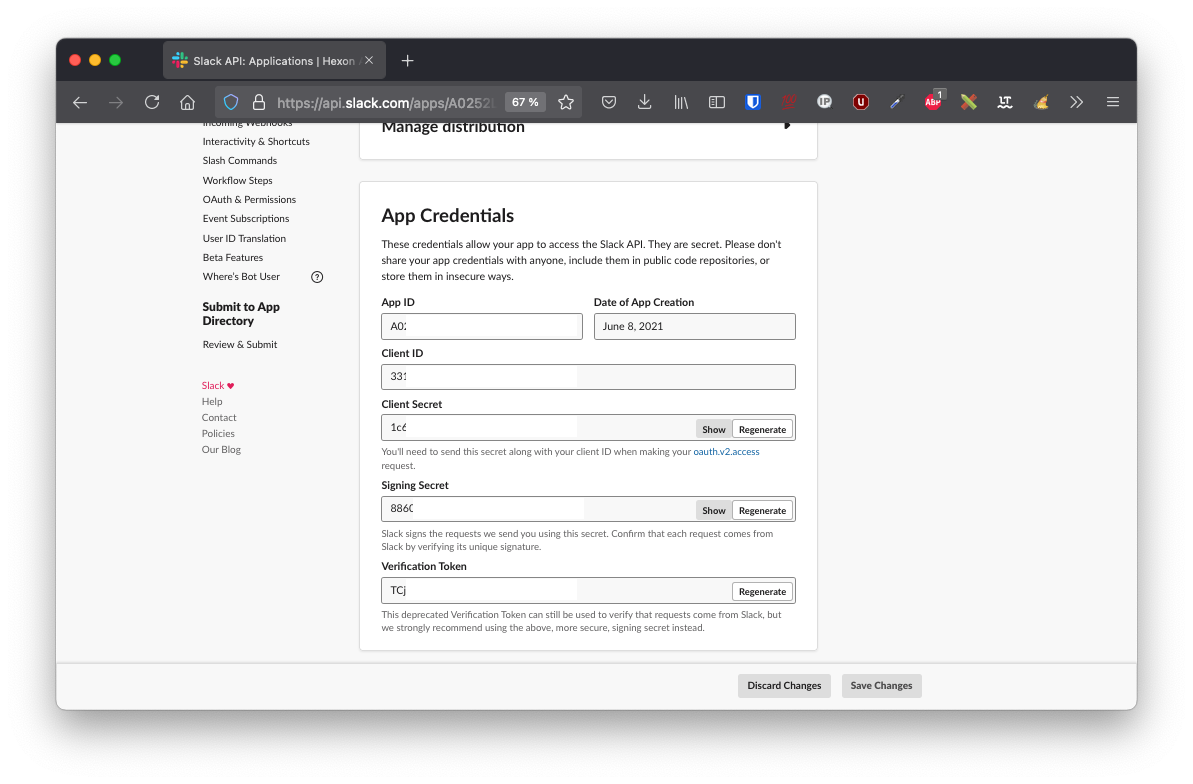Toggle the sidebar view icon

click(717, 102)
